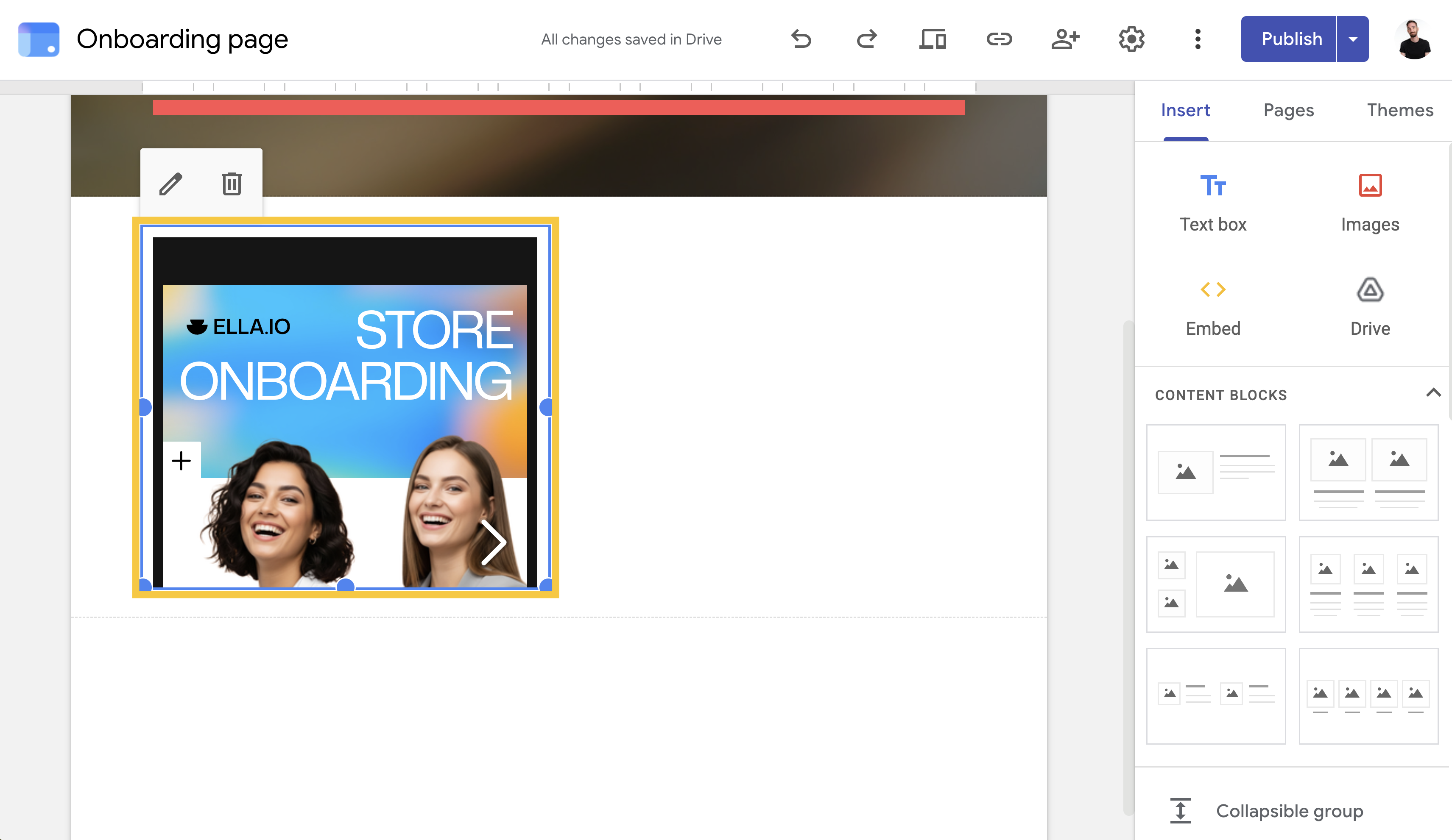Delete the selected embed with trash
This screenshot has width=1452, height=840.
pos(232,184)
